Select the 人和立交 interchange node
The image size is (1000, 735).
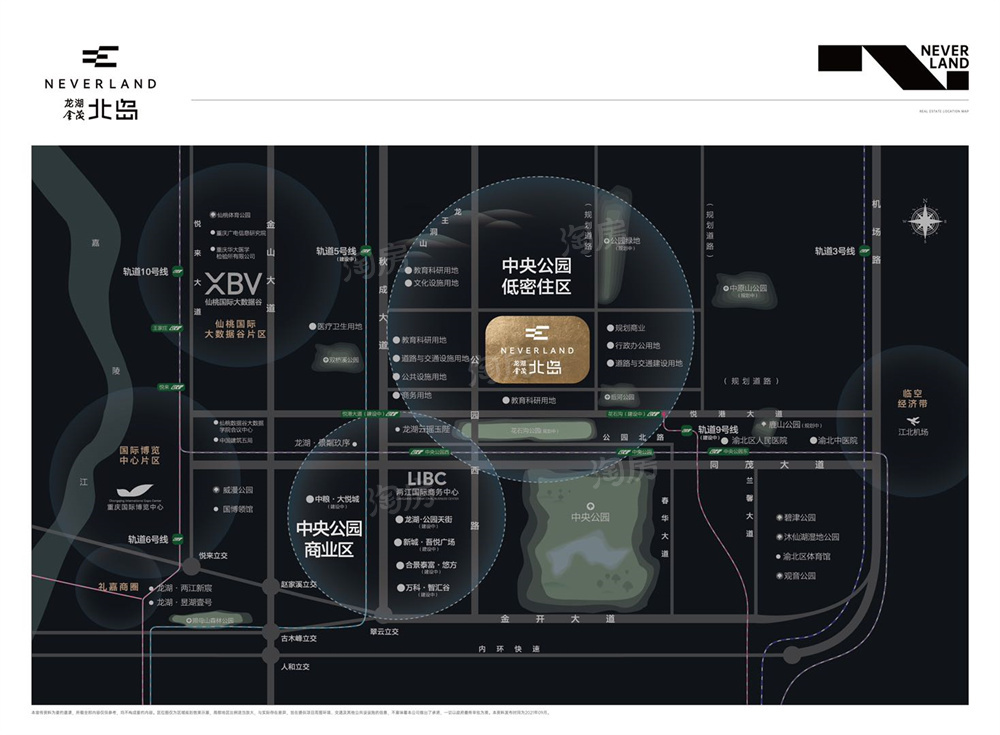coord(268,656)
